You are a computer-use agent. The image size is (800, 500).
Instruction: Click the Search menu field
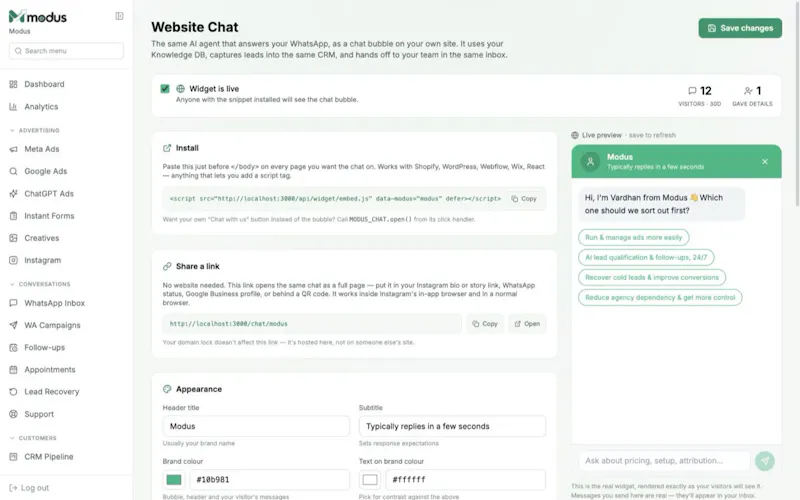click(66, 51)
